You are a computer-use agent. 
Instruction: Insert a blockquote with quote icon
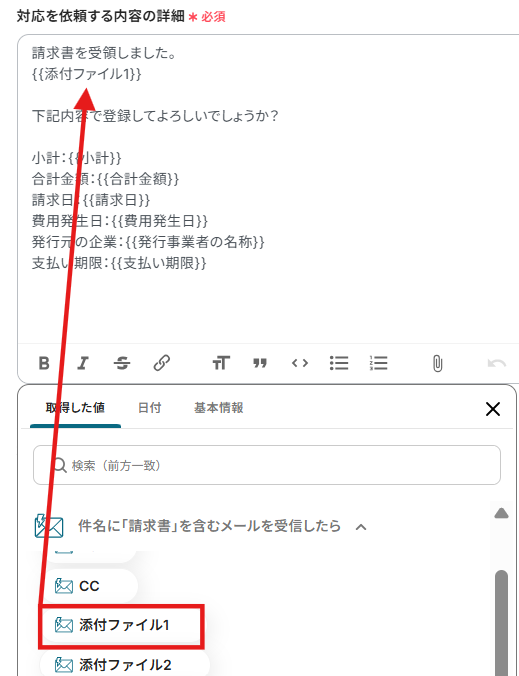[x=260, y=363]
